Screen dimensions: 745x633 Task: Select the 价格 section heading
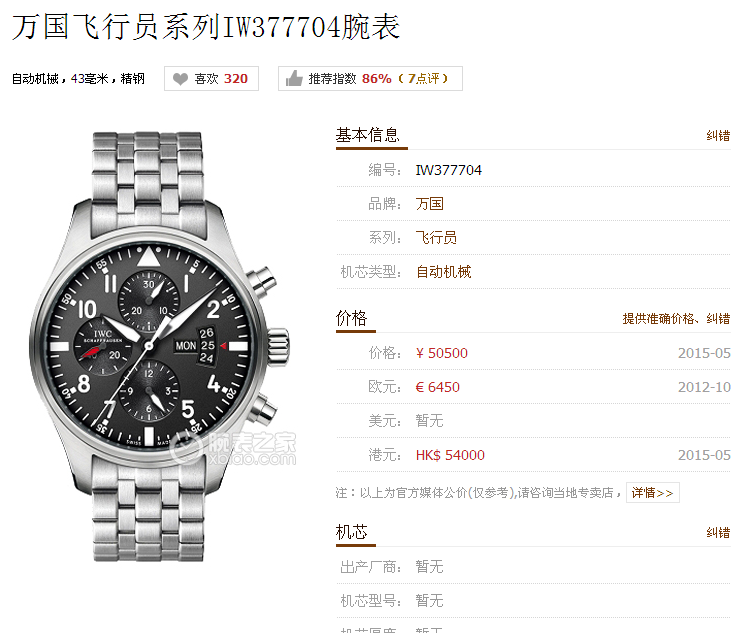click(351, 318)
